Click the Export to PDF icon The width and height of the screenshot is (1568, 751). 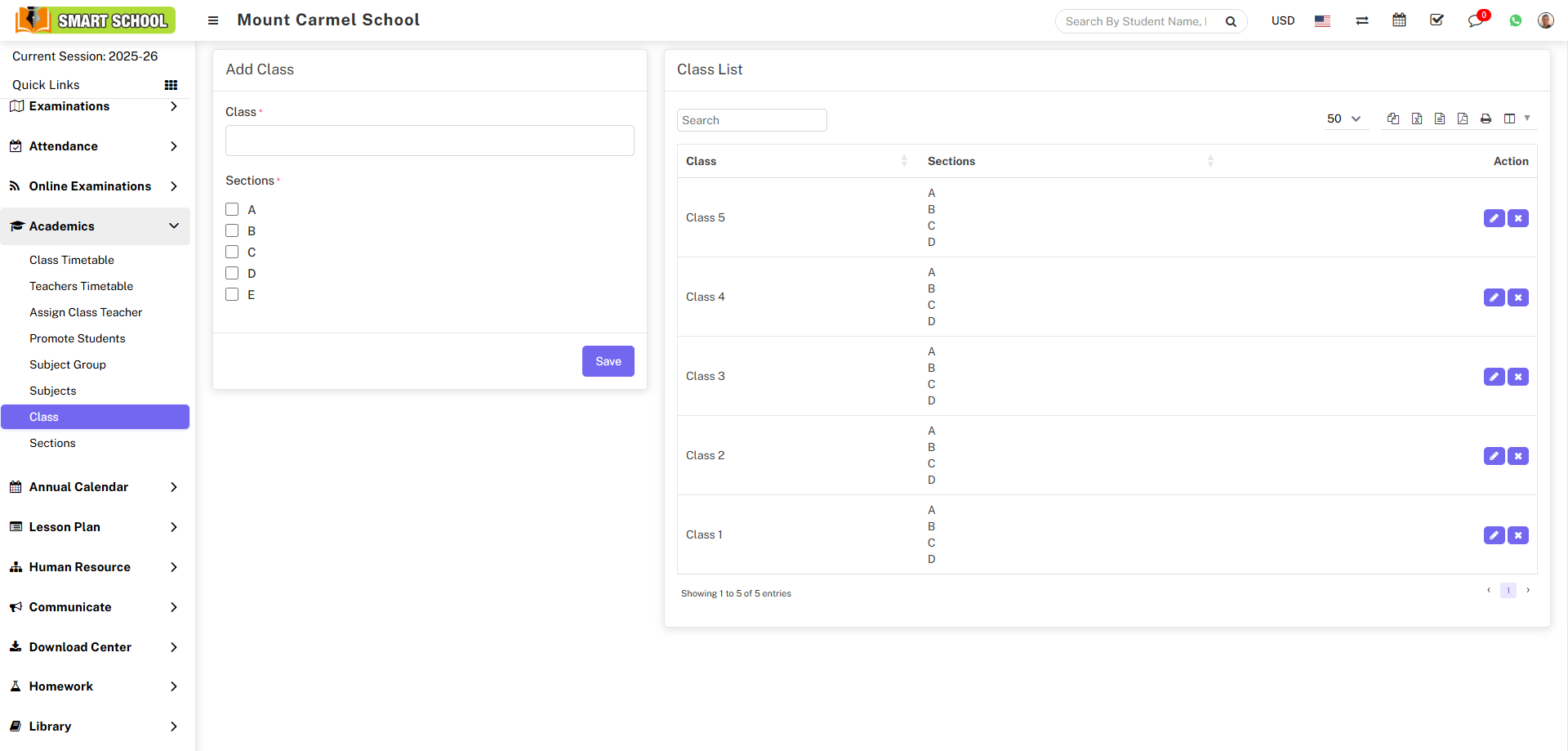pyautogui.click(x=1463, y=119)
